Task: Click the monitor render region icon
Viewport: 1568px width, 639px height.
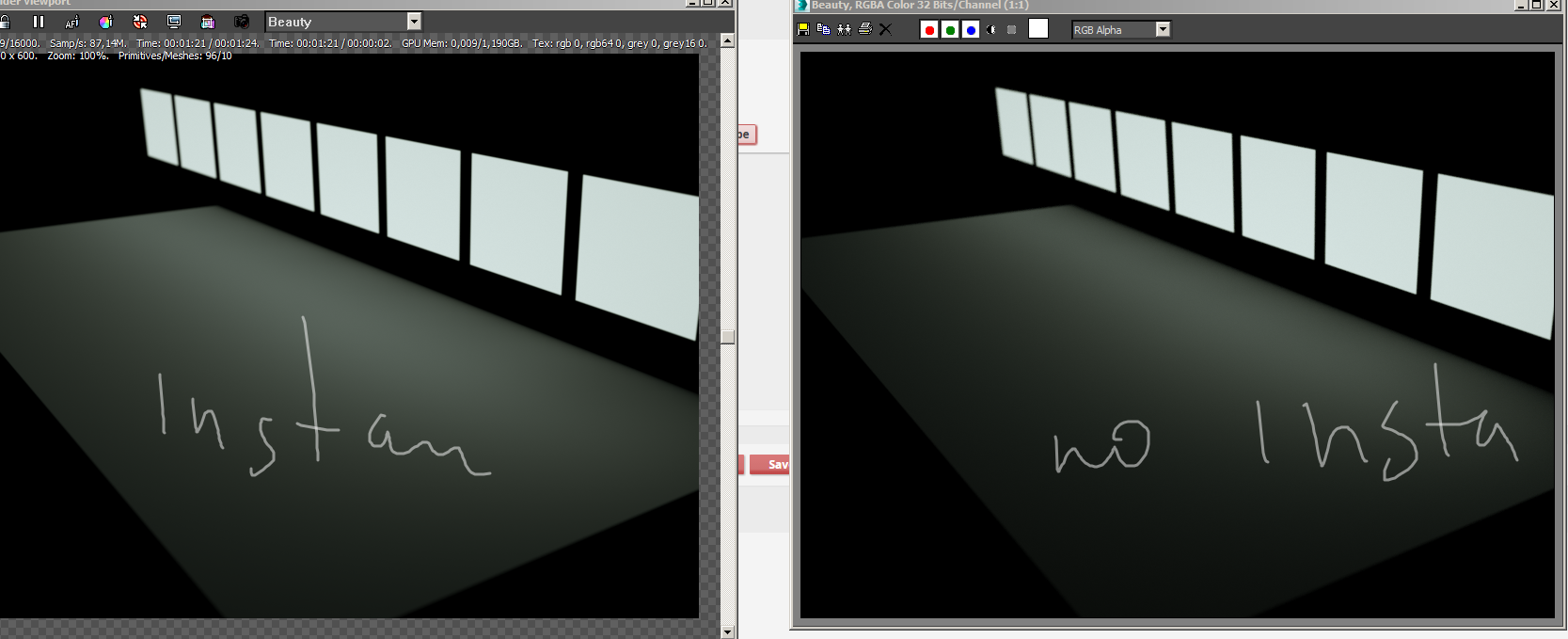Action: [174, 22]
